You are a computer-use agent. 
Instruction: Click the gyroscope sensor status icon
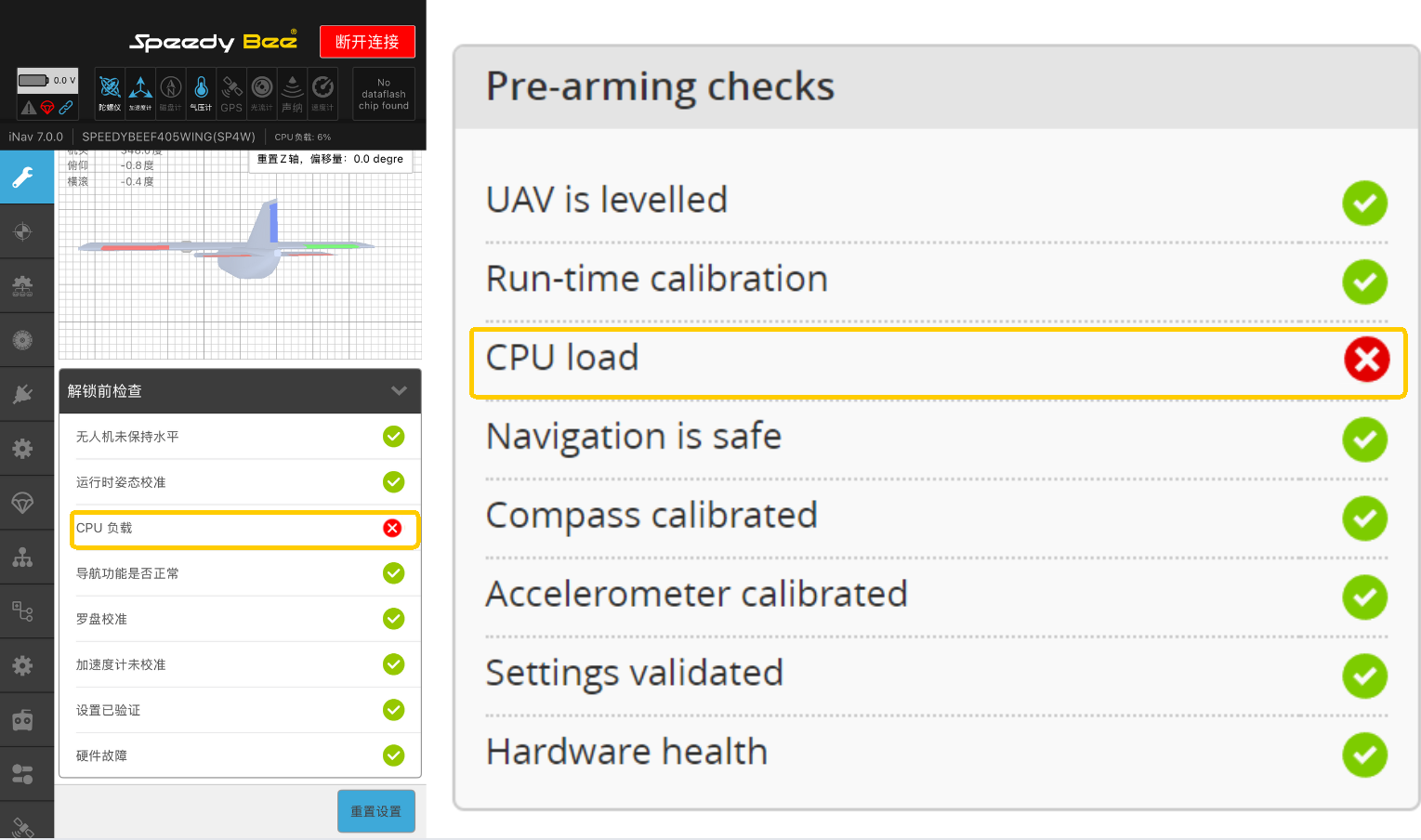110,93
